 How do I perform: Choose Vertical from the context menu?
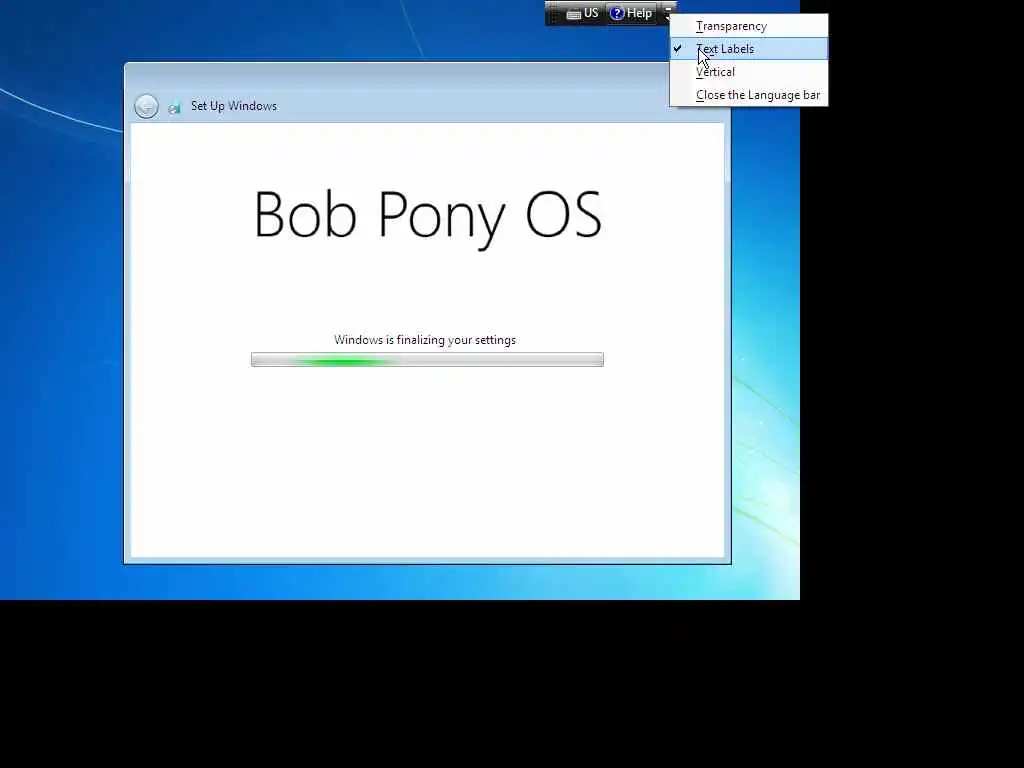(x=748, y=72)
